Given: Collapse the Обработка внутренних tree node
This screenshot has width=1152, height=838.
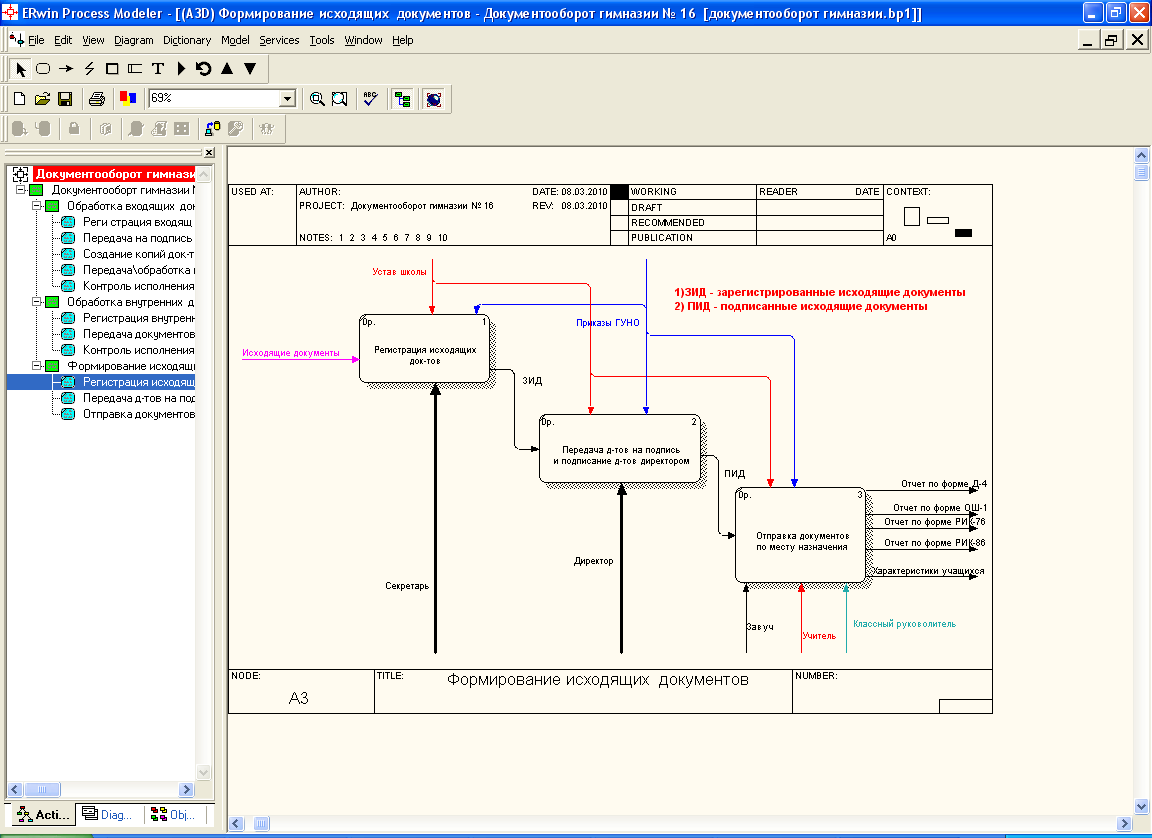Looking at the screenshot, I should (36, 302).
